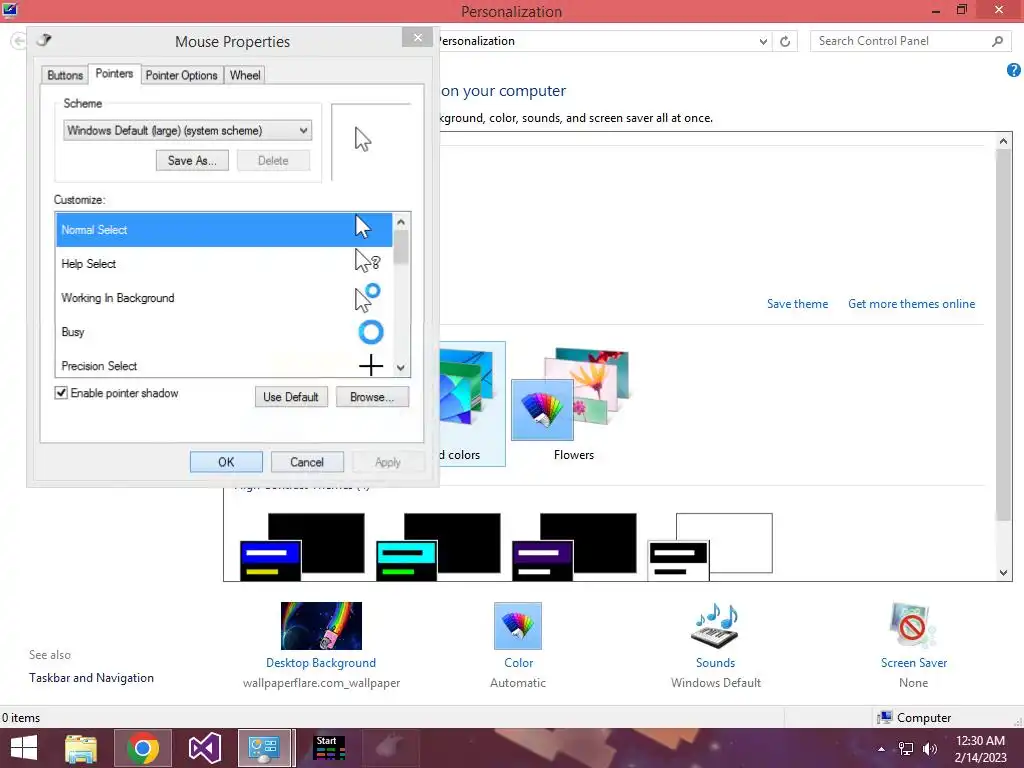Show hidden system tray icons
The width and height of the screenshot is (1024, 768).
pyautogui.click(x=882, y=749)
